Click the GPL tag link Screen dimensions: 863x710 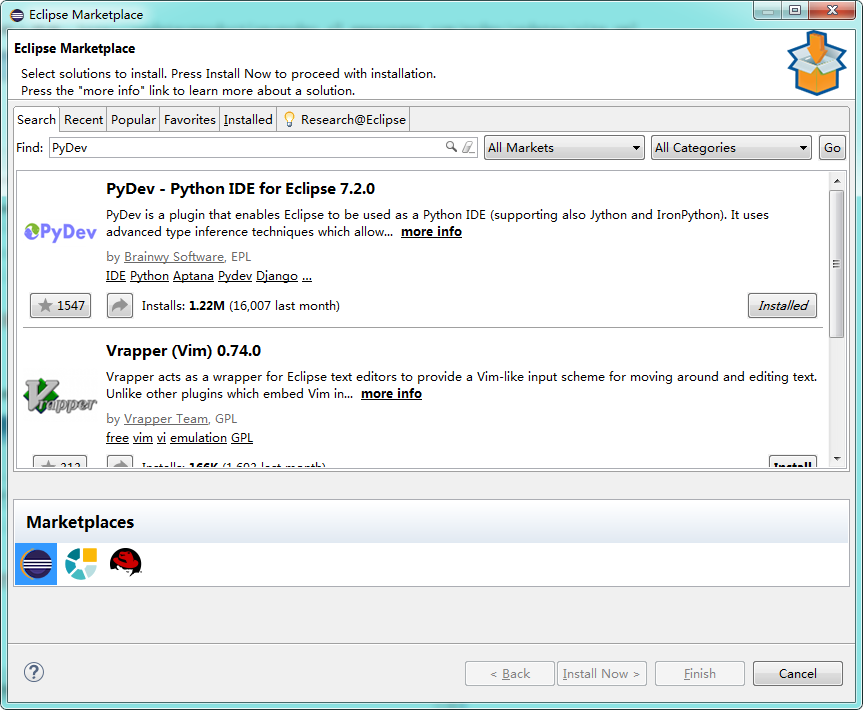(x=242, y=438)
